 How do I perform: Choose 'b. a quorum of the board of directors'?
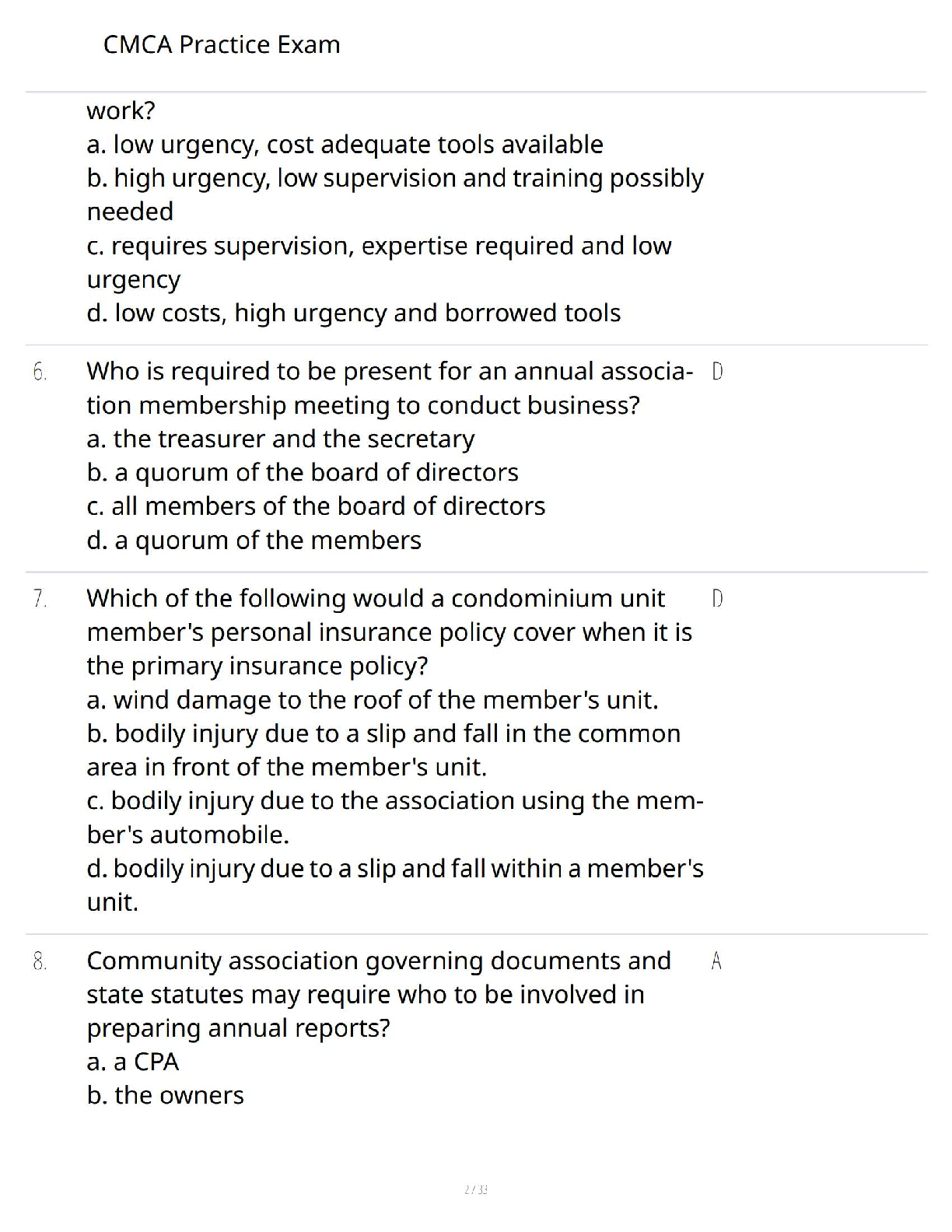[303, 473]
